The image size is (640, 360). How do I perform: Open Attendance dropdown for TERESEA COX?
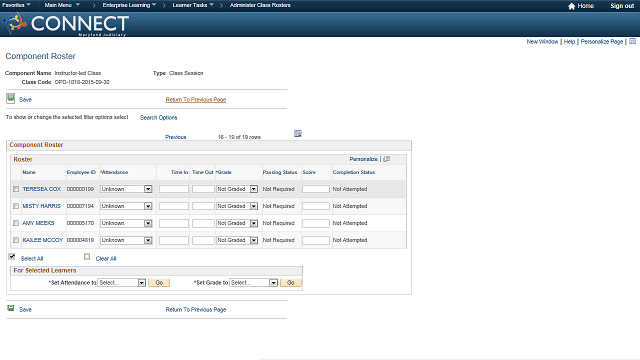tap(126, 189)
